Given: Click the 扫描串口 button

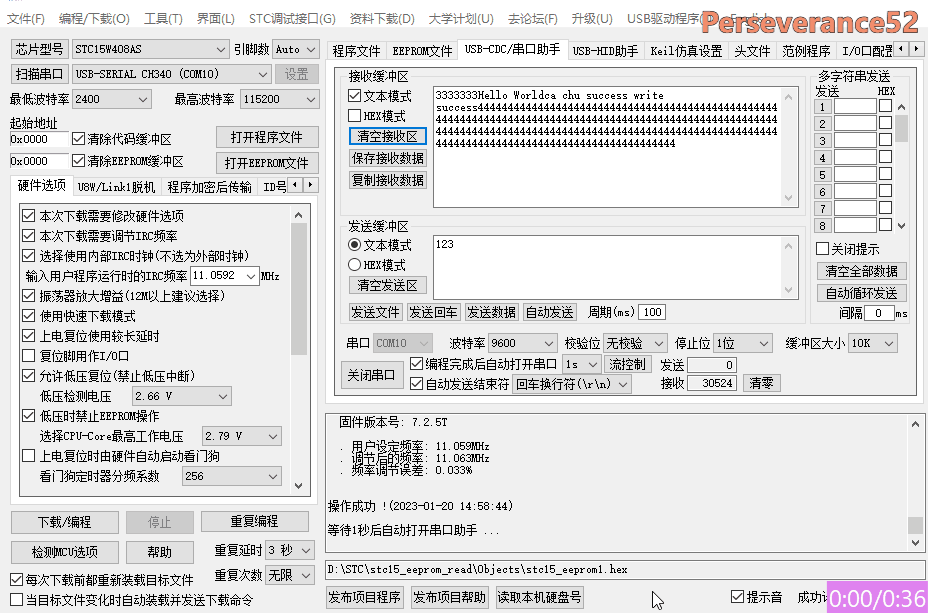Looking at the screenshot, I should [40, 74].
